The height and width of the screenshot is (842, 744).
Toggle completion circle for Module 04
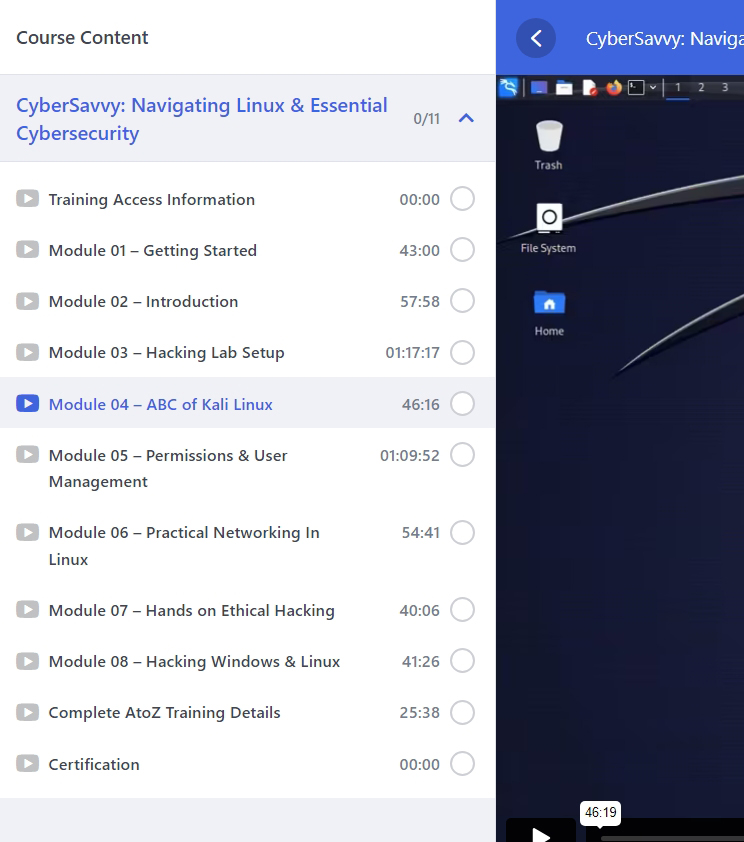click(x=462, y=404)
